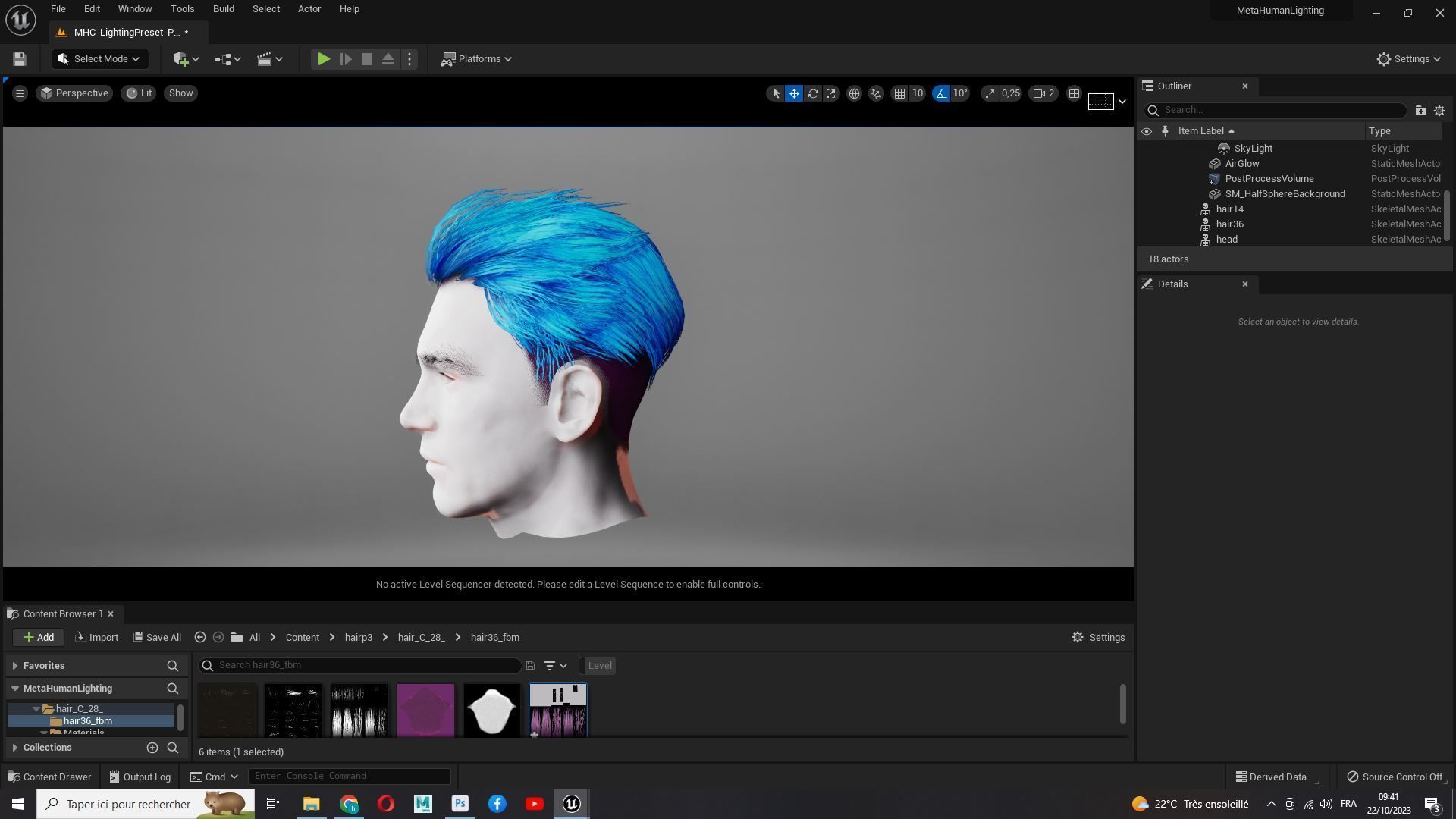
Task: Toggle scale snapping icon
Action: point(990,93)
